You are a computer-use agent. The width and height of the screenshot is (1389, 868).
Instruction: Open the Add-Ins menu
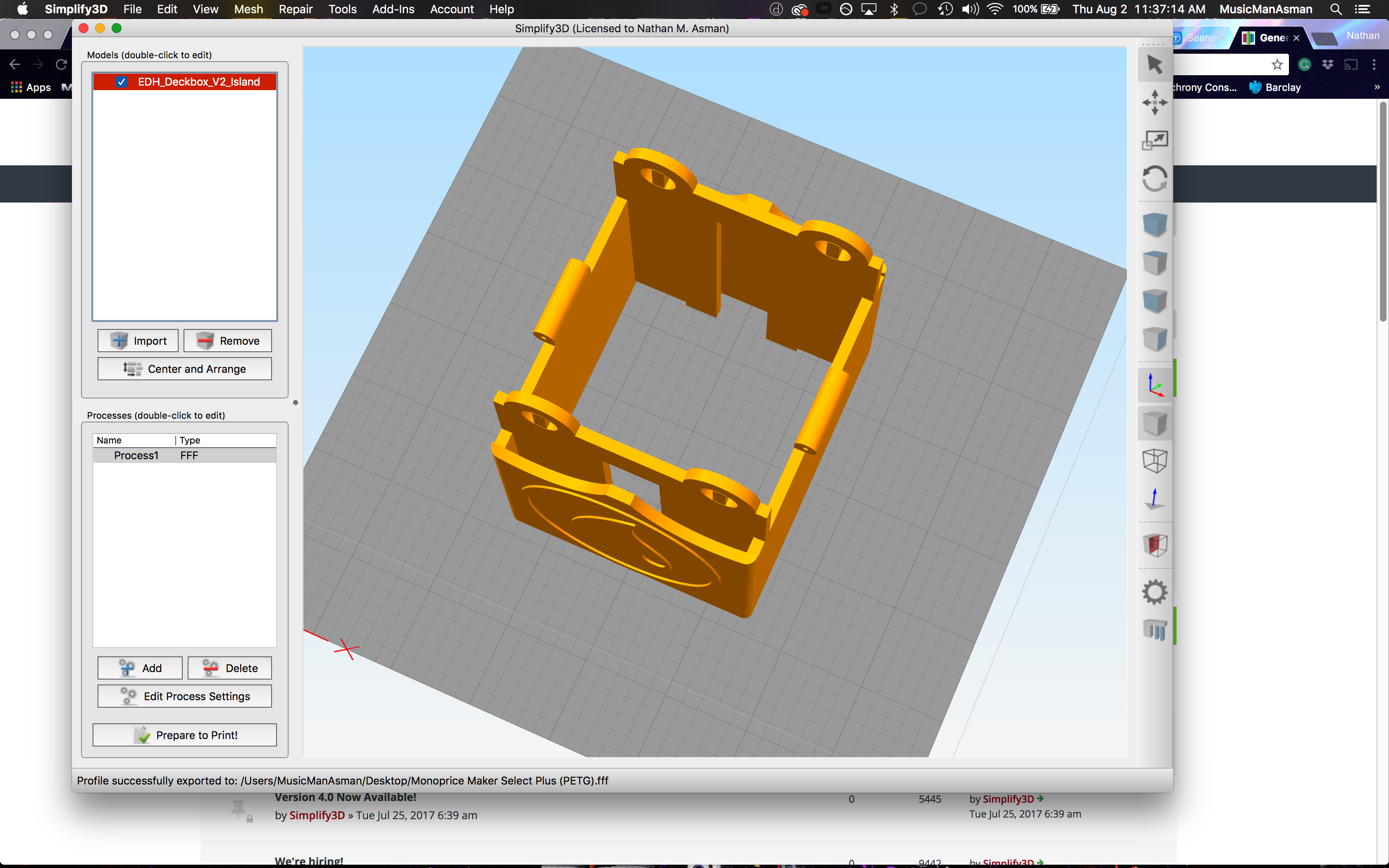click(x=393, y=9)
